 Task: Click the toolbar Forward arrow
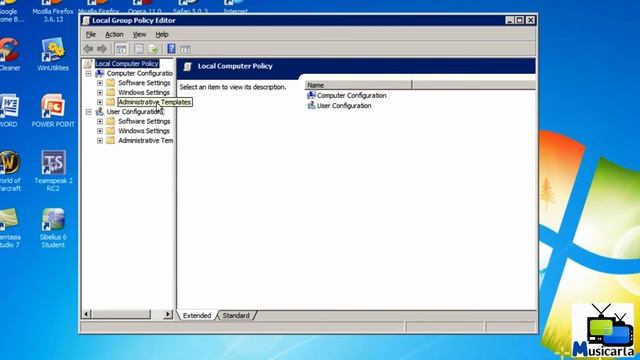pyautogui.click(x=102, y=49)
